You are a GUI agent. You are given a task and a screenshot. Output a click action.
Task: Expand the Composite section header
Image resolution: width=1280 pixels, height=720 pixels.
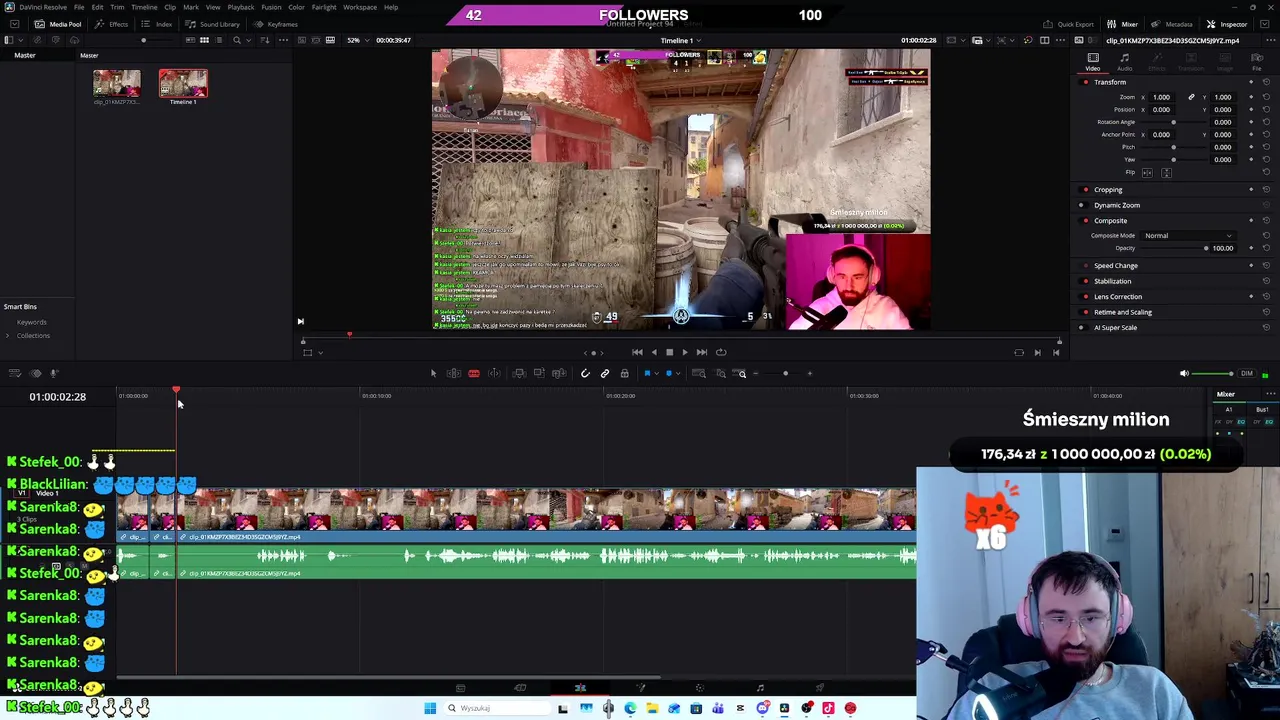(1110, 220)
